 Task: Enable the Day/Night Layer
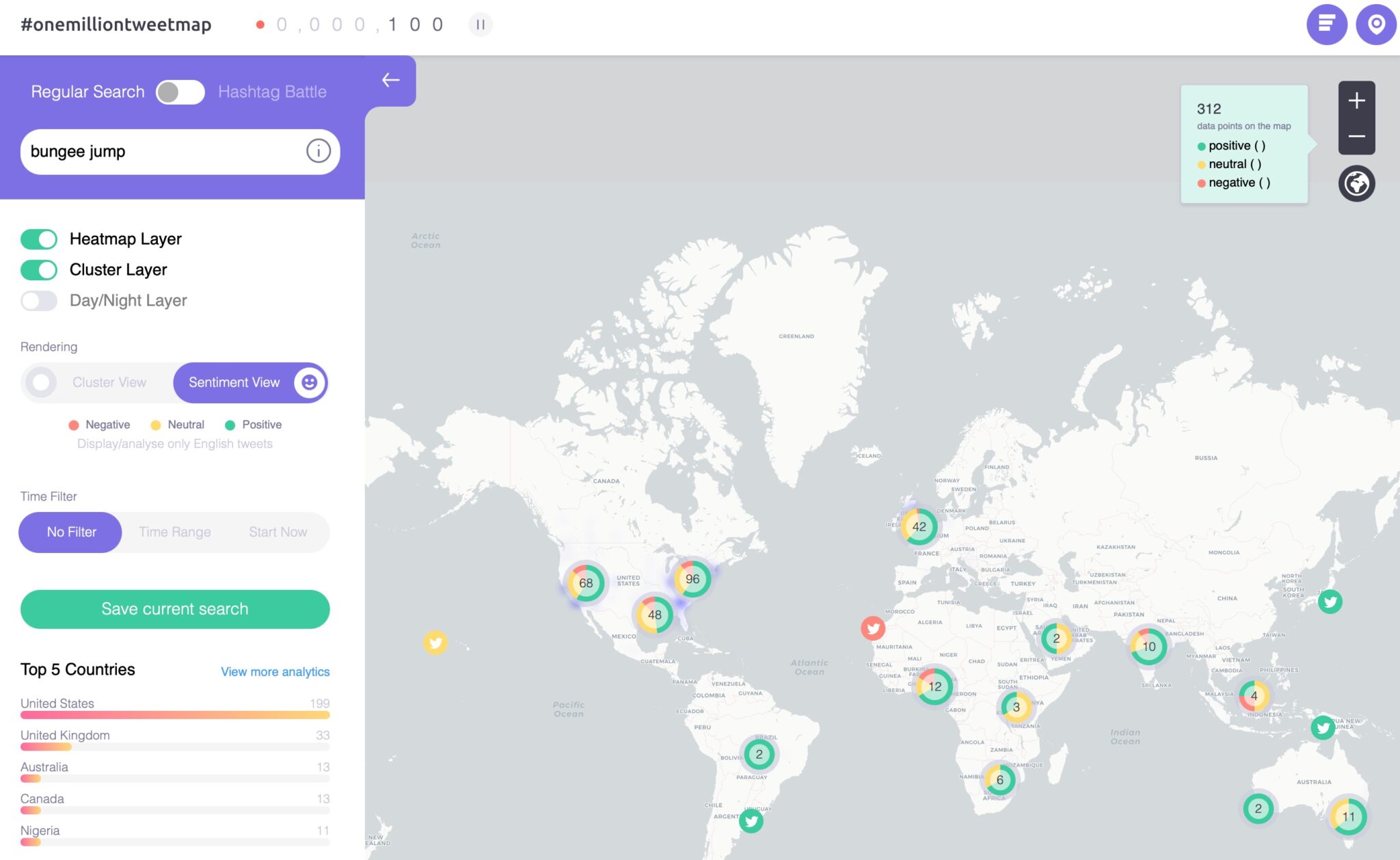(x=39, y=300)
